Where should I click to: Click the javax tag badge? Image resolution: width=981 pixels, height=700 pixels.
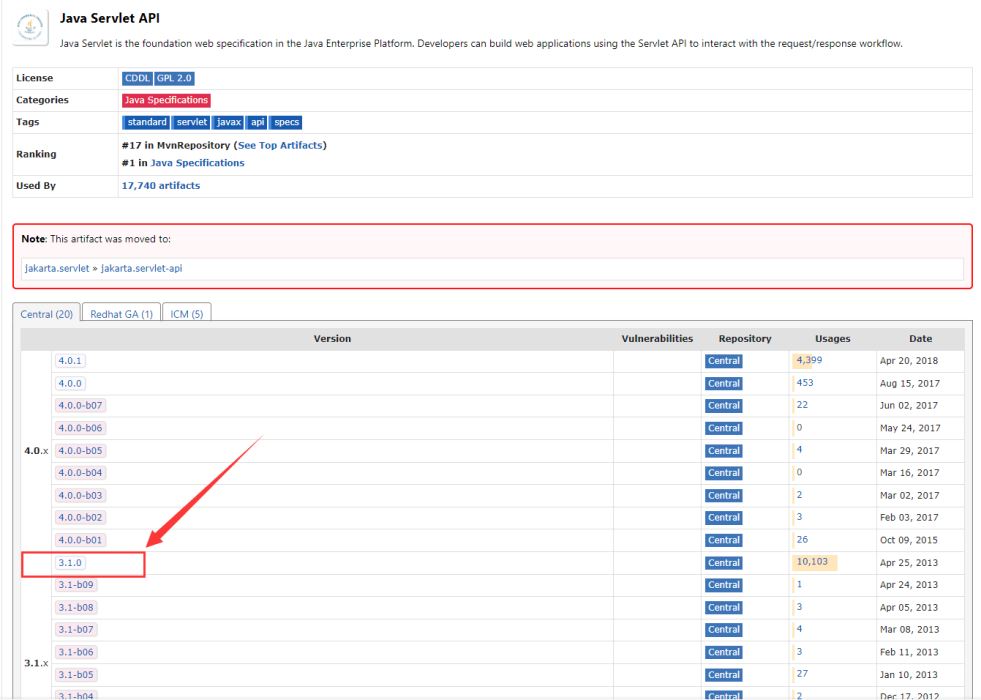[228, 122]
